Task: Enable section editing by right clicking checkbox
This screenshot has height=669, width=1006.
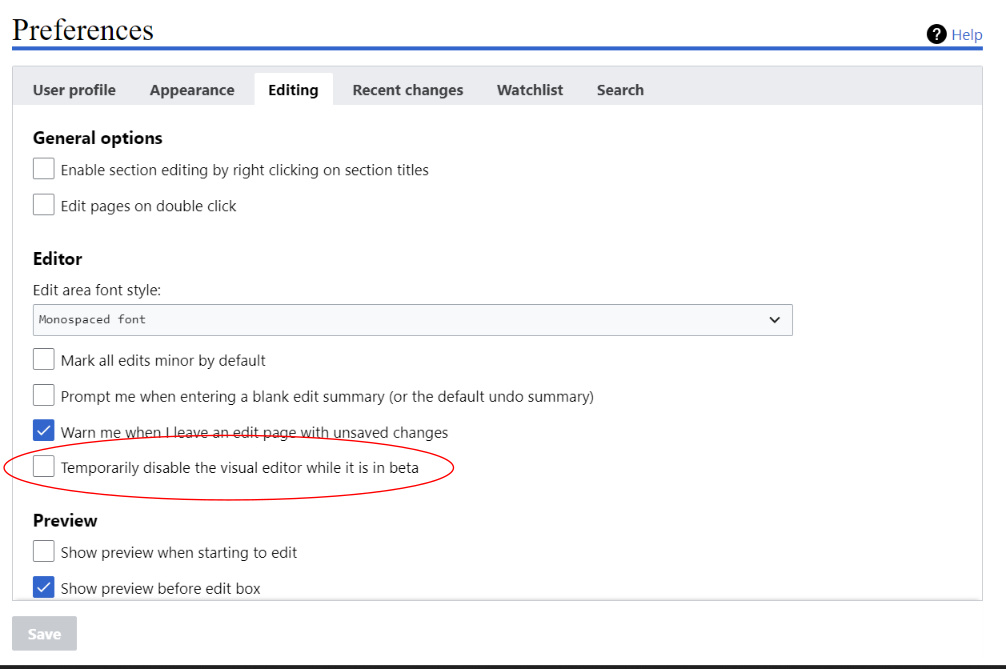Action: point(44,169)
